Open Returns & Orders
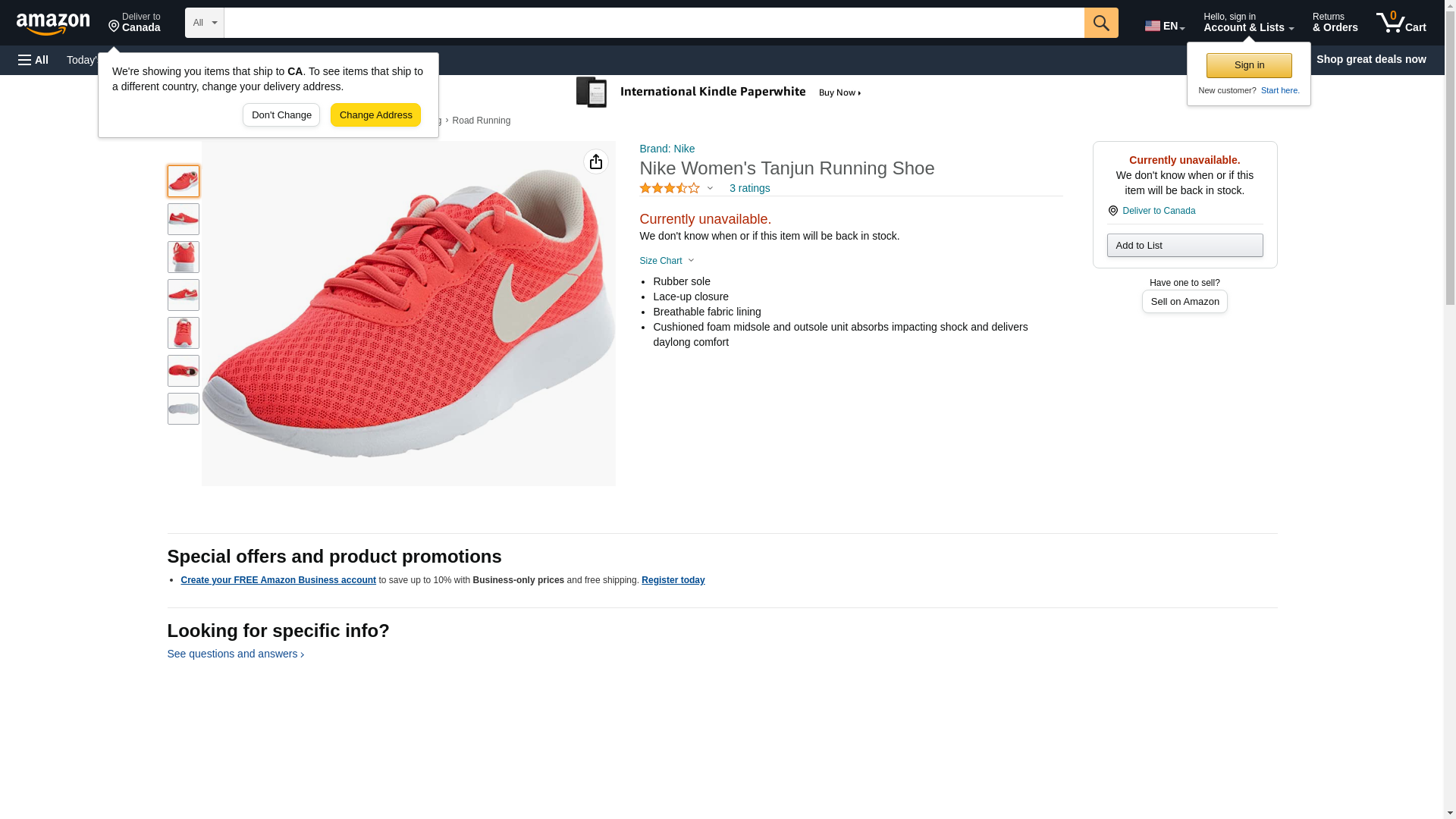 (x=1335, y=23)
